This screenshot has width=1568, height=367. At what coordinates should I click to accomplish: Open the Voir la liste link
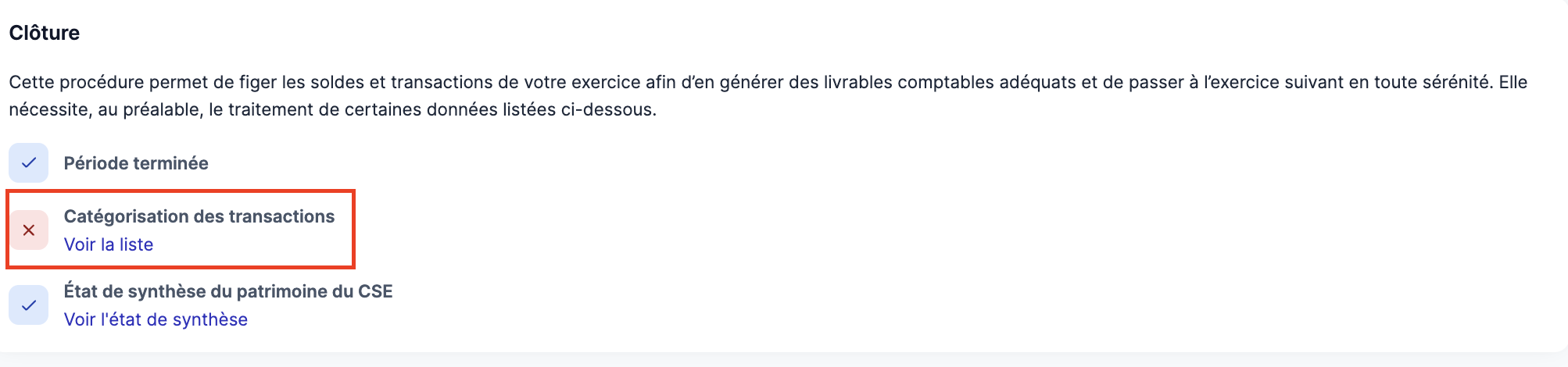(x=109, y=244)
